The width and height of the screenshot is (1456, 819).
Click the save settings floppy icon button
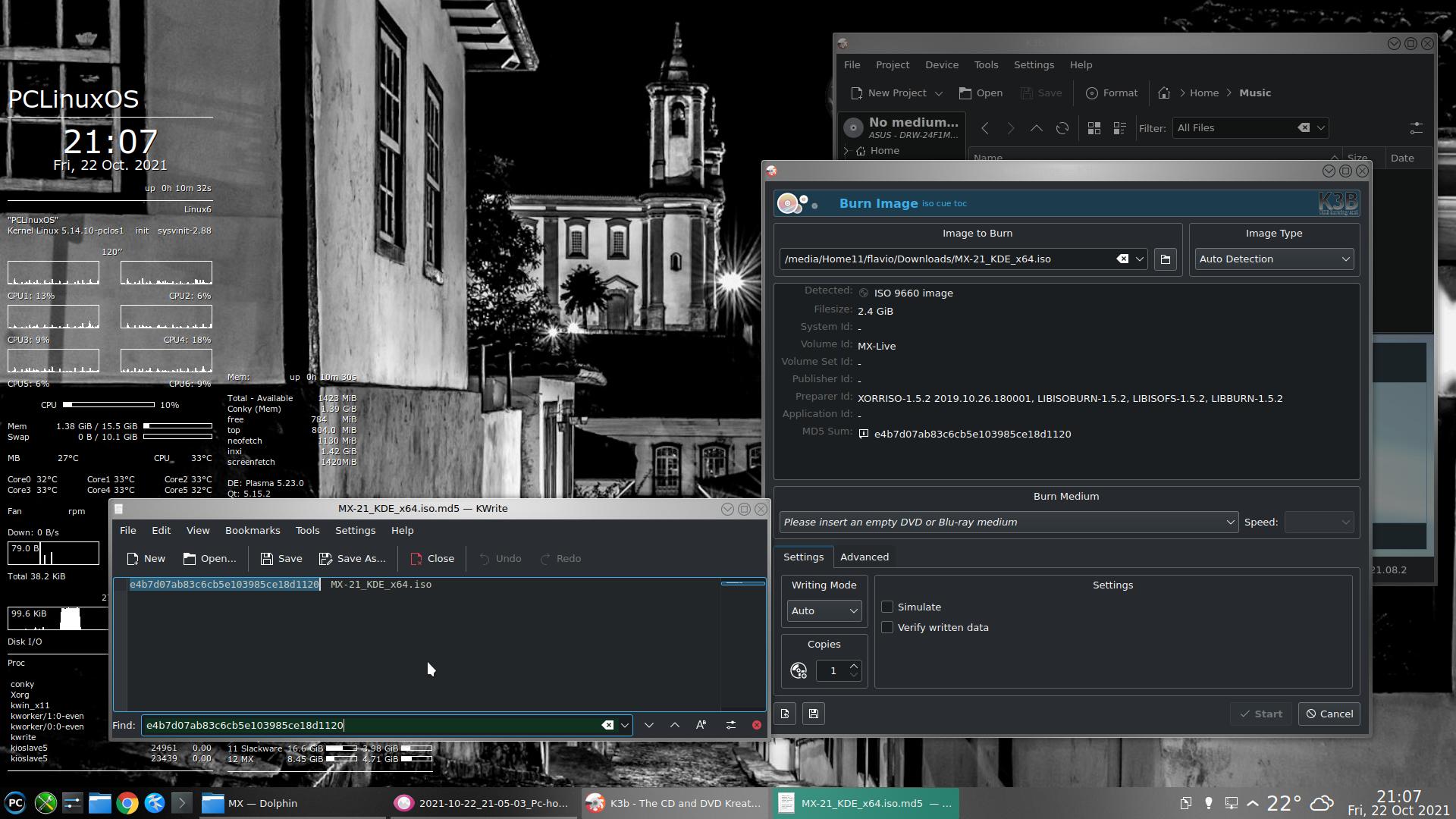[814, 714]
